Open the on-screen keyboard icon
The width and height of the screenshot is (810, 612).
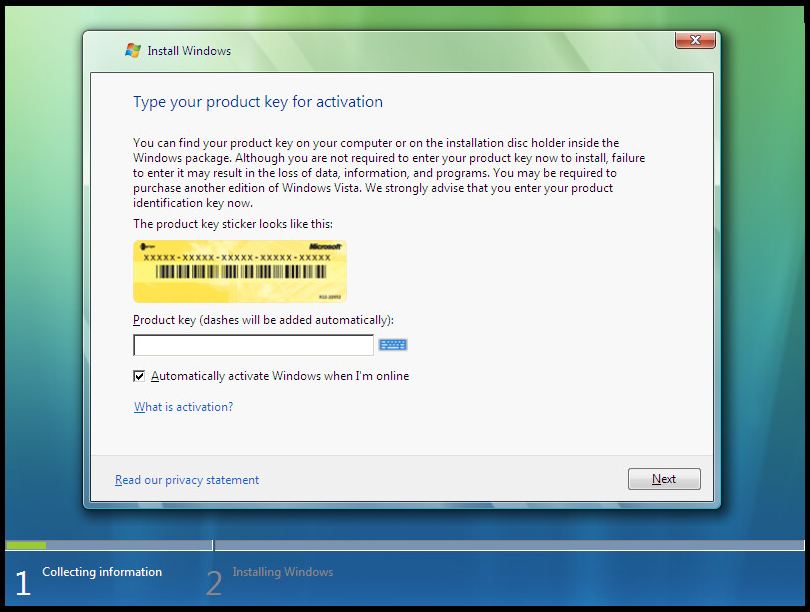(x=393, y=344)
